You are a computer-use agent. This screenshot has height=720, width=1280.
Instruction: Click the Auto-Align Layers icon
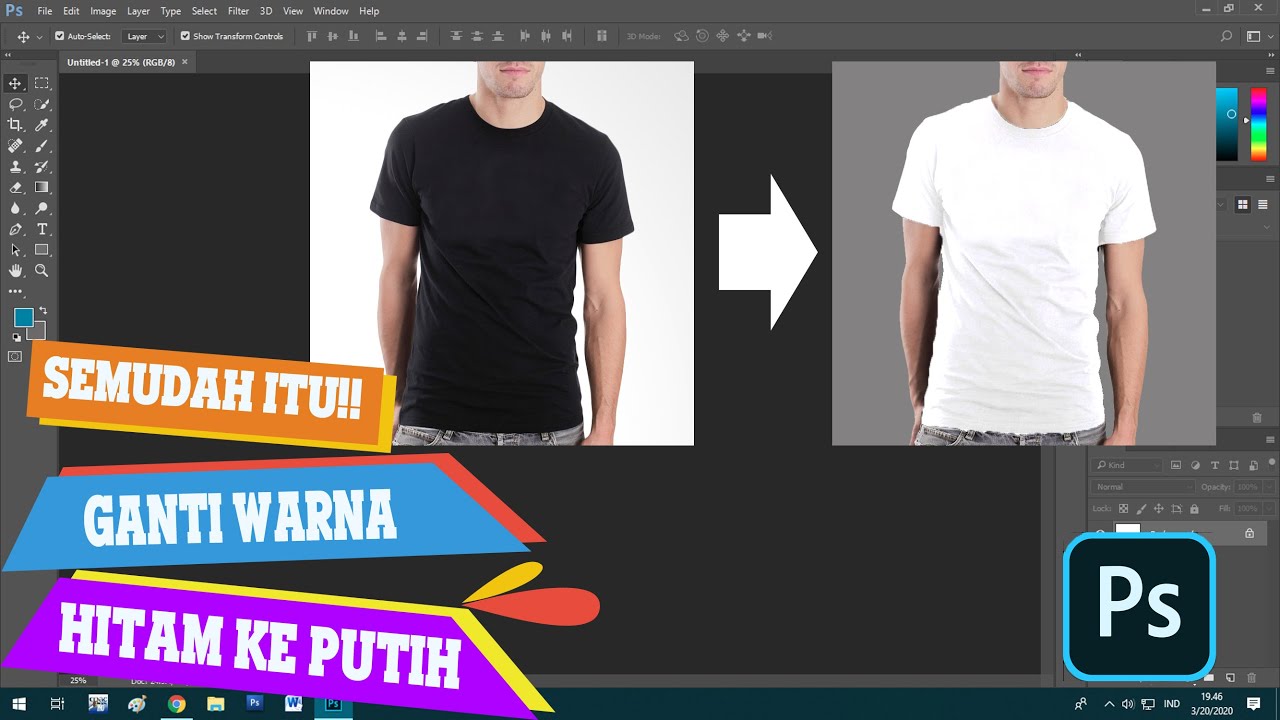[601, 36]
